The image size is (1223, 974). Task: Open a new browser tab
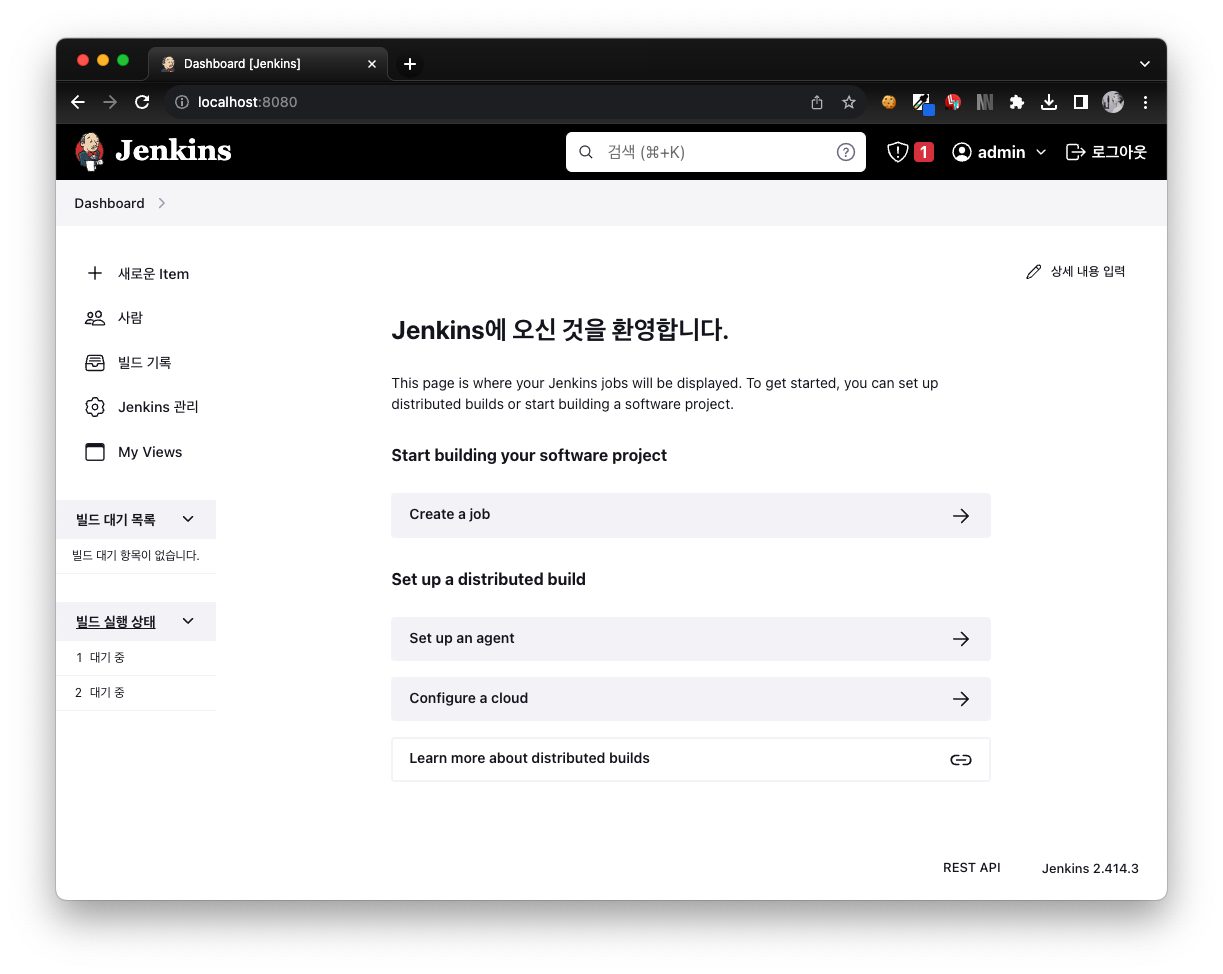pyautogui.click(x=409, y=64)
